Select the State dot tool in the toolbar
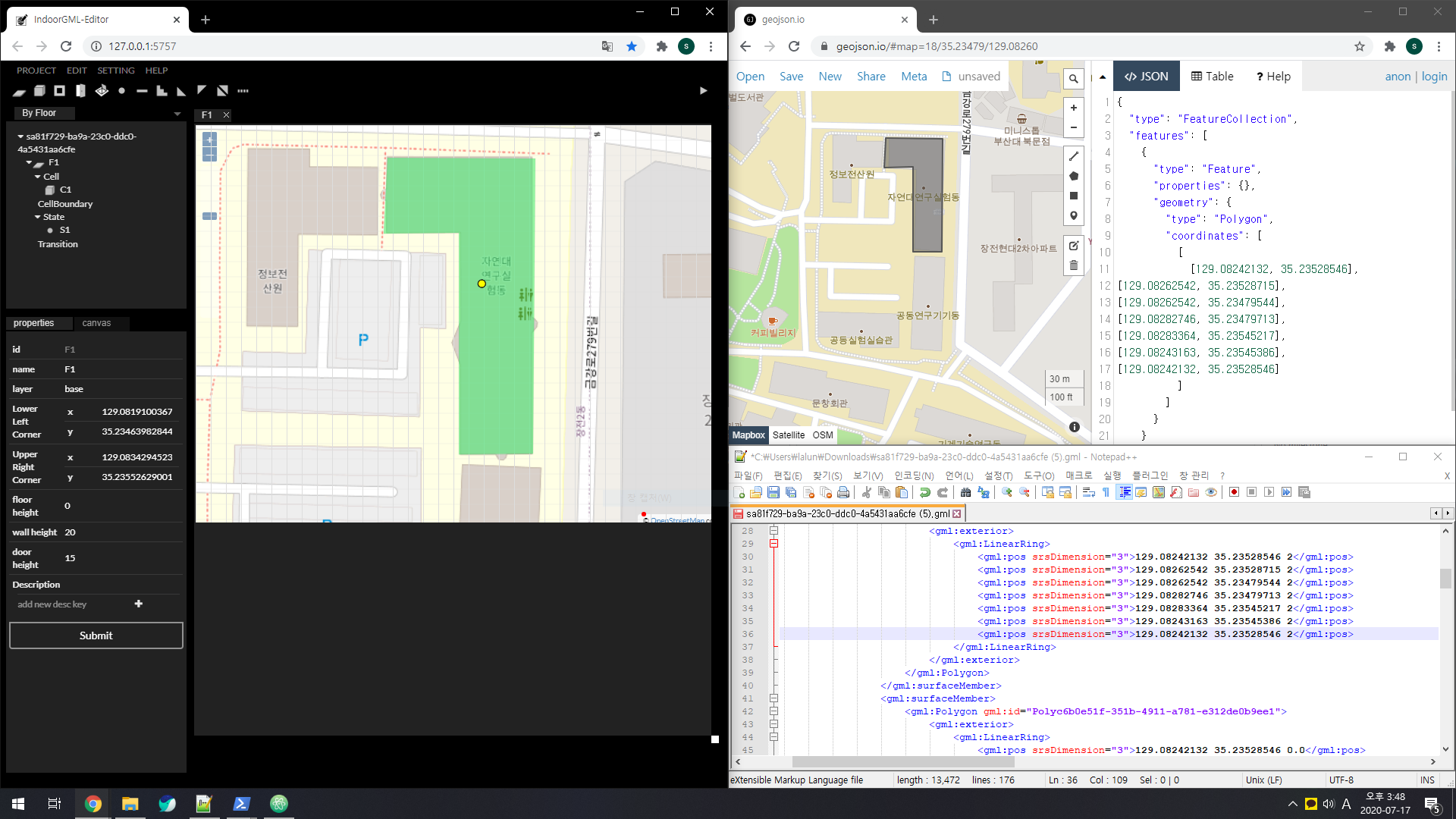 [121, 91]
